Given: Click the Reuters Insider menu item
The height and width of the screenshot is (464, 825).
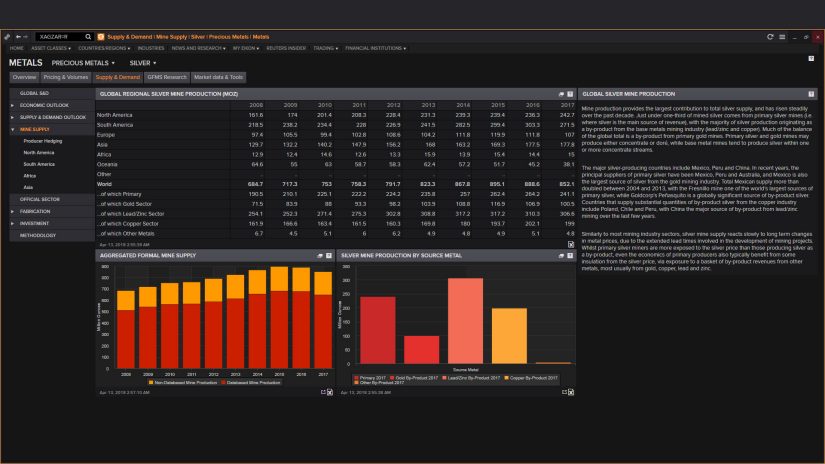Looking at the screenshot, I should pos(286,48).
